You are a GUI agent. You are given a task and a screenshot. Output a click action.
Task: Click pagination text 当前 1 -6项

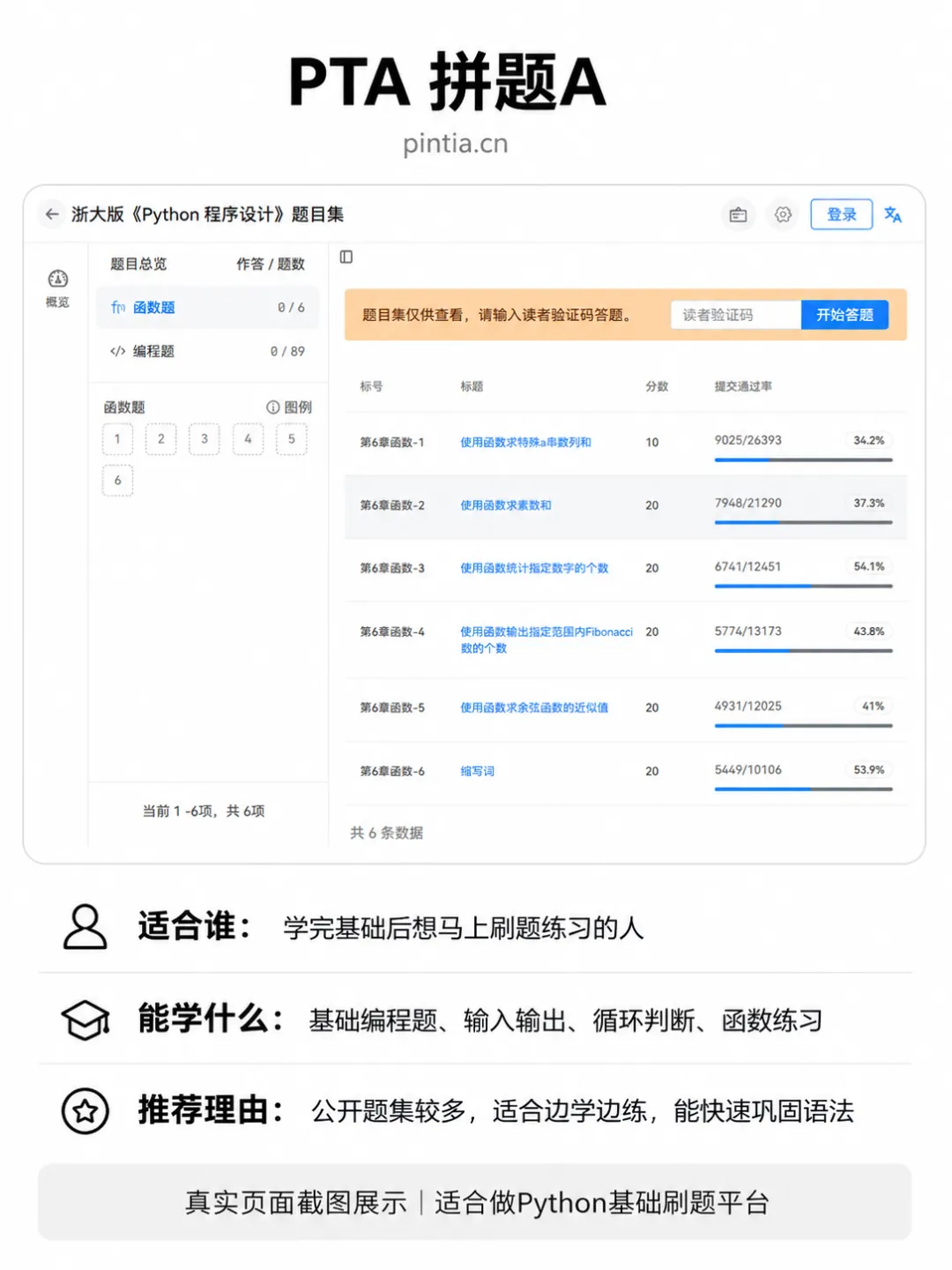178,811
